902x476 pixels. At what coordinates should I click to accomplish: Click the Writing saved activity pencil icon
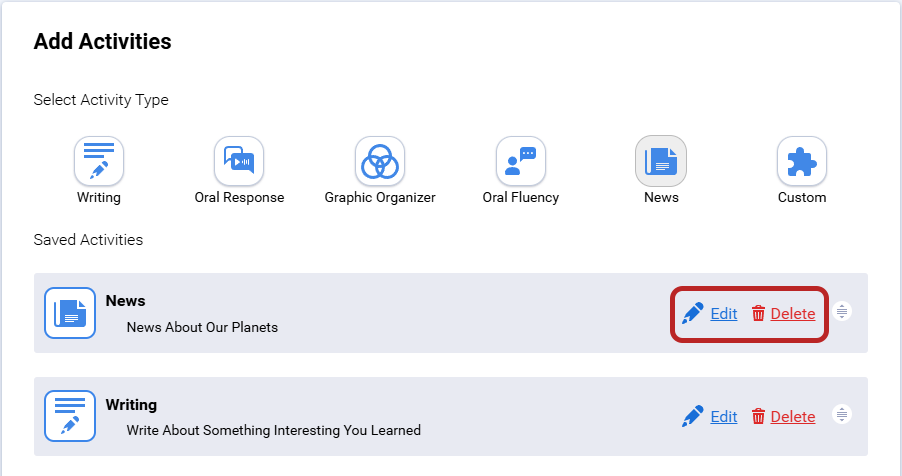point(70,416)
